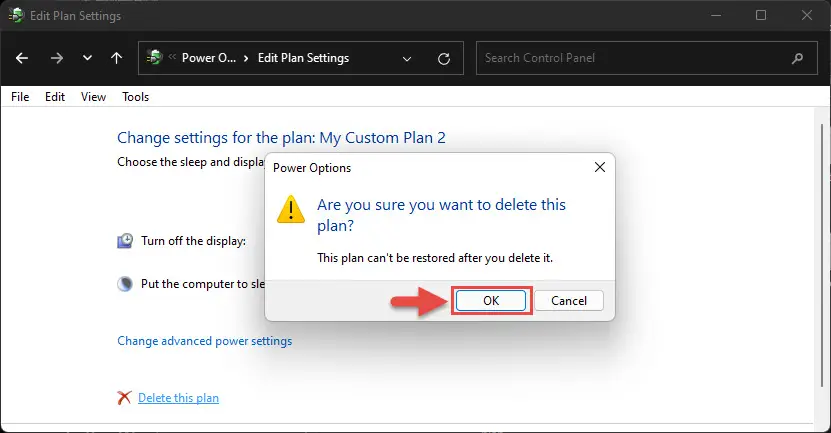Image resolution: width=831 pixels, height=433 pixels.
Task: Cancel the delete plan dialog
Action: 569,301
